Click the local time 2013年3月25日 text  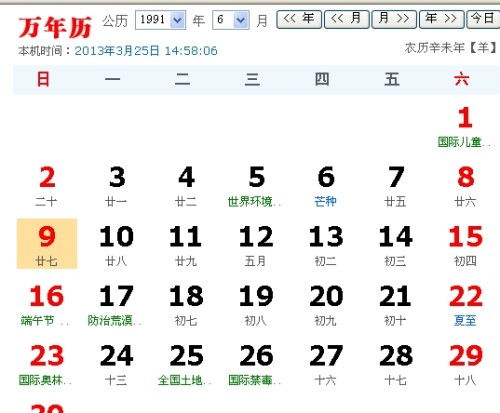tap(146, 51)
